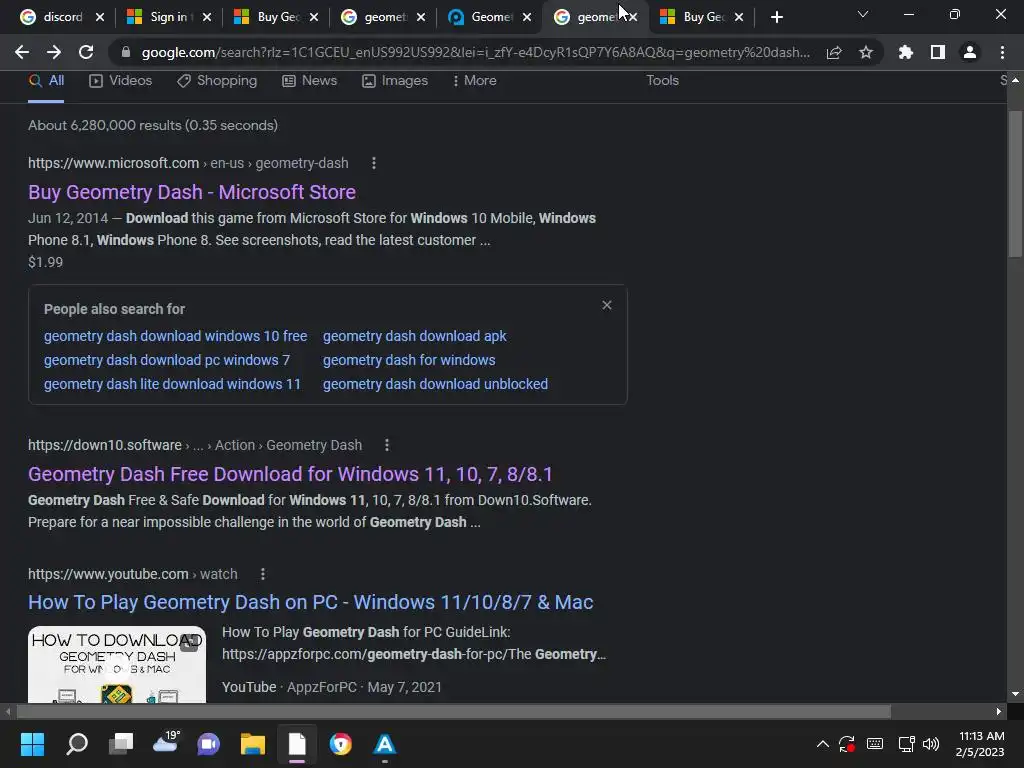Open Chrome from the taskbar
The height and width of the screenshot is (768, 1024).
click(340, 744)
